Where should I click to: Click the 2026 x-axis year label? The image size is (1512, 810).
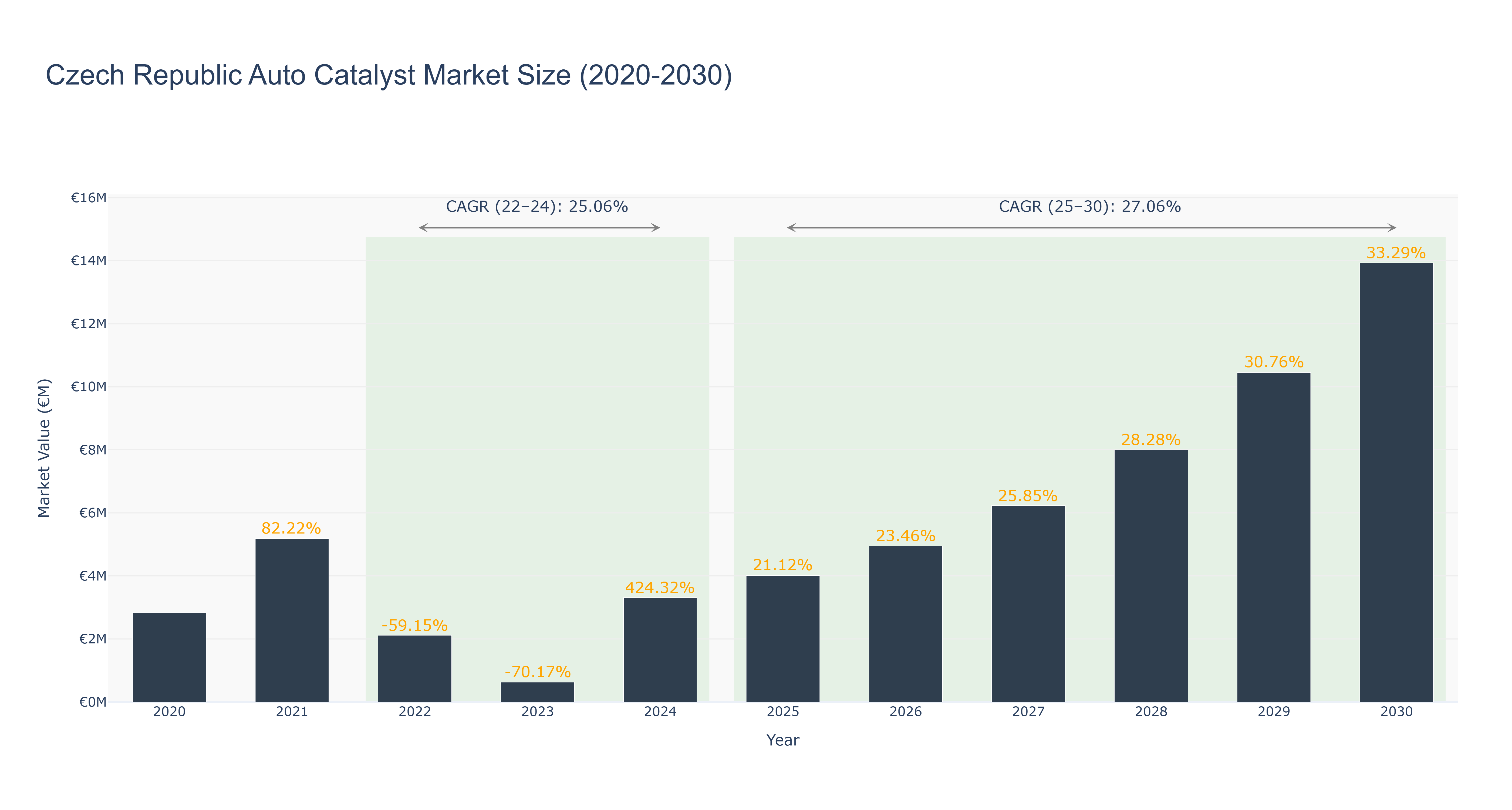[x=905, y=712]
